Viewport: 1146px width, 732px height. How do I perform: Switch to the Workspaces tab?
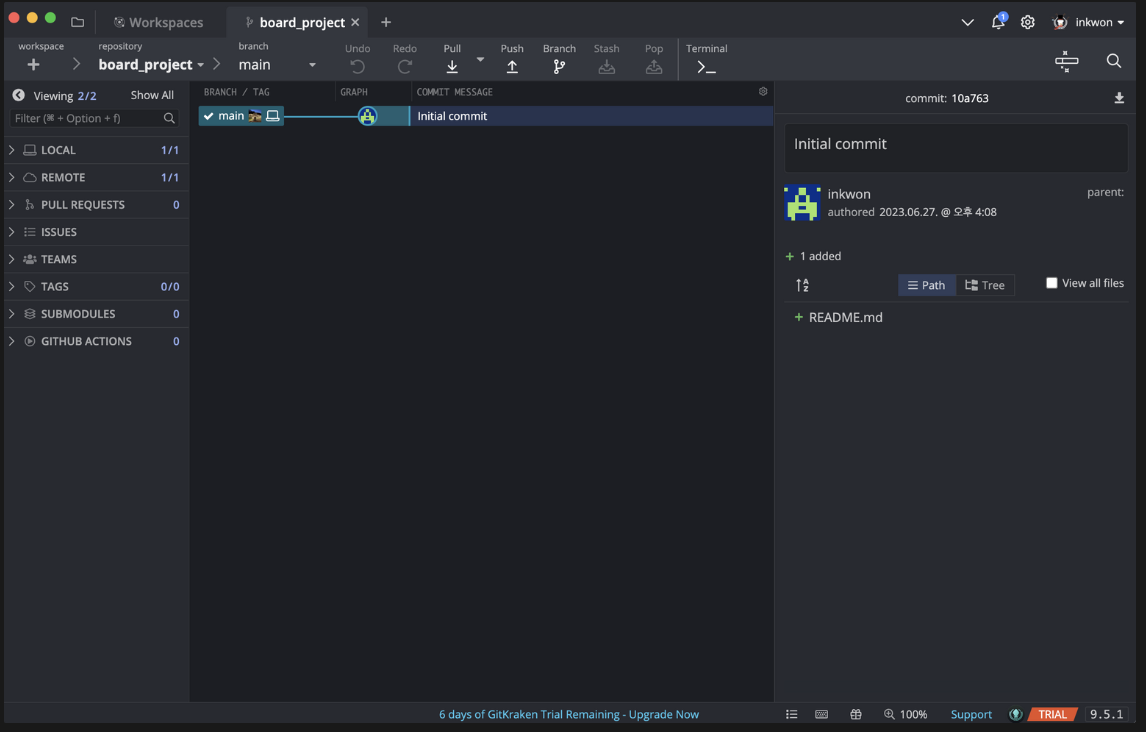pos(159,22)
